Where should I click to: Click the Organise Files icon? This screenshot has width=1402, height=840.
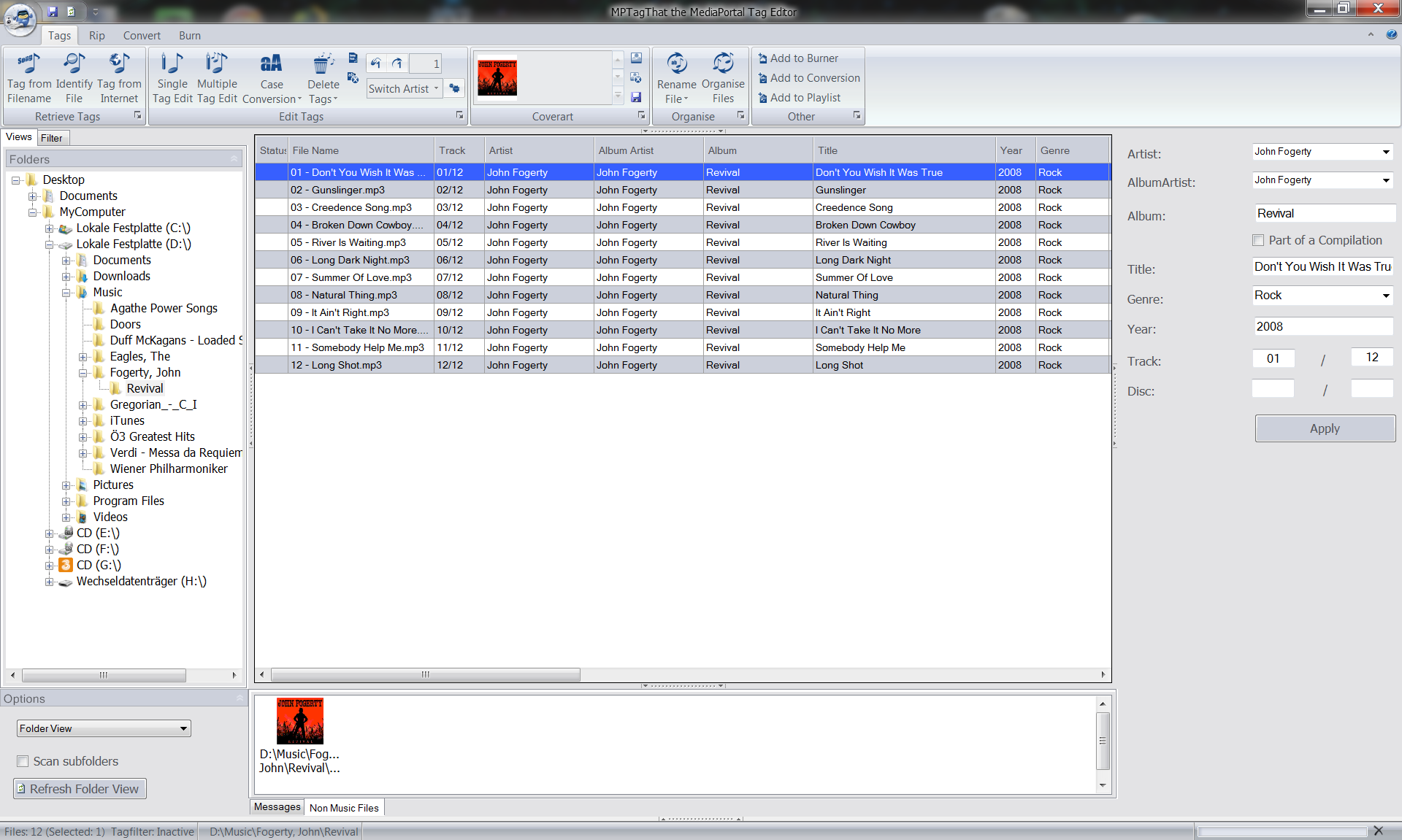click(x=723, y=64)
